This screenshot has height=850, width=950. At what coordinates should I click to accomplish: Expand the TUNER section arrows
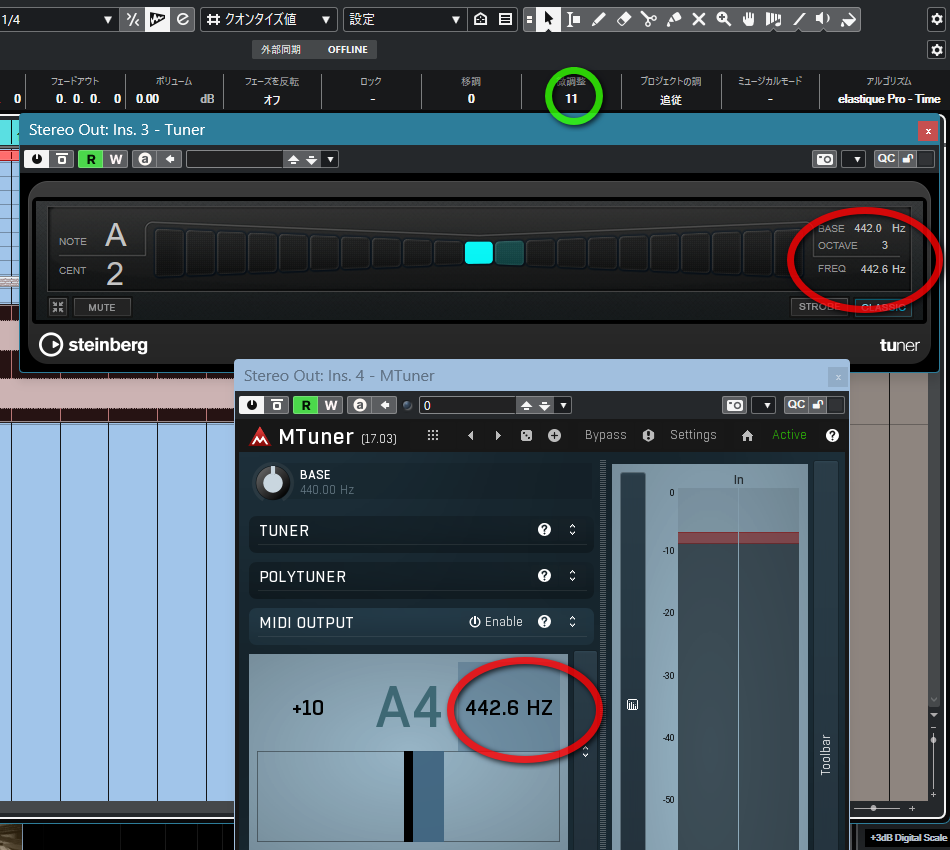573,530
